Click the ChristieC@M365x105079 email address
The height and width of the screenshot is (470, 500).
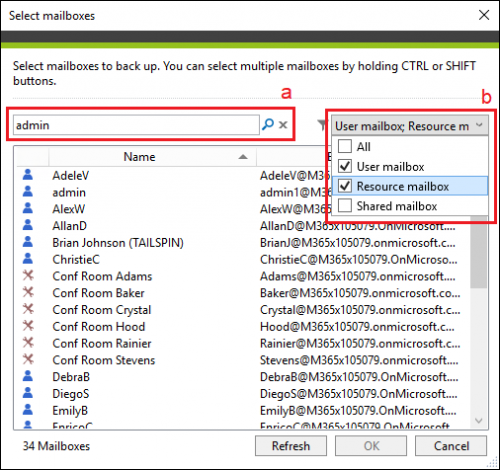359,259
